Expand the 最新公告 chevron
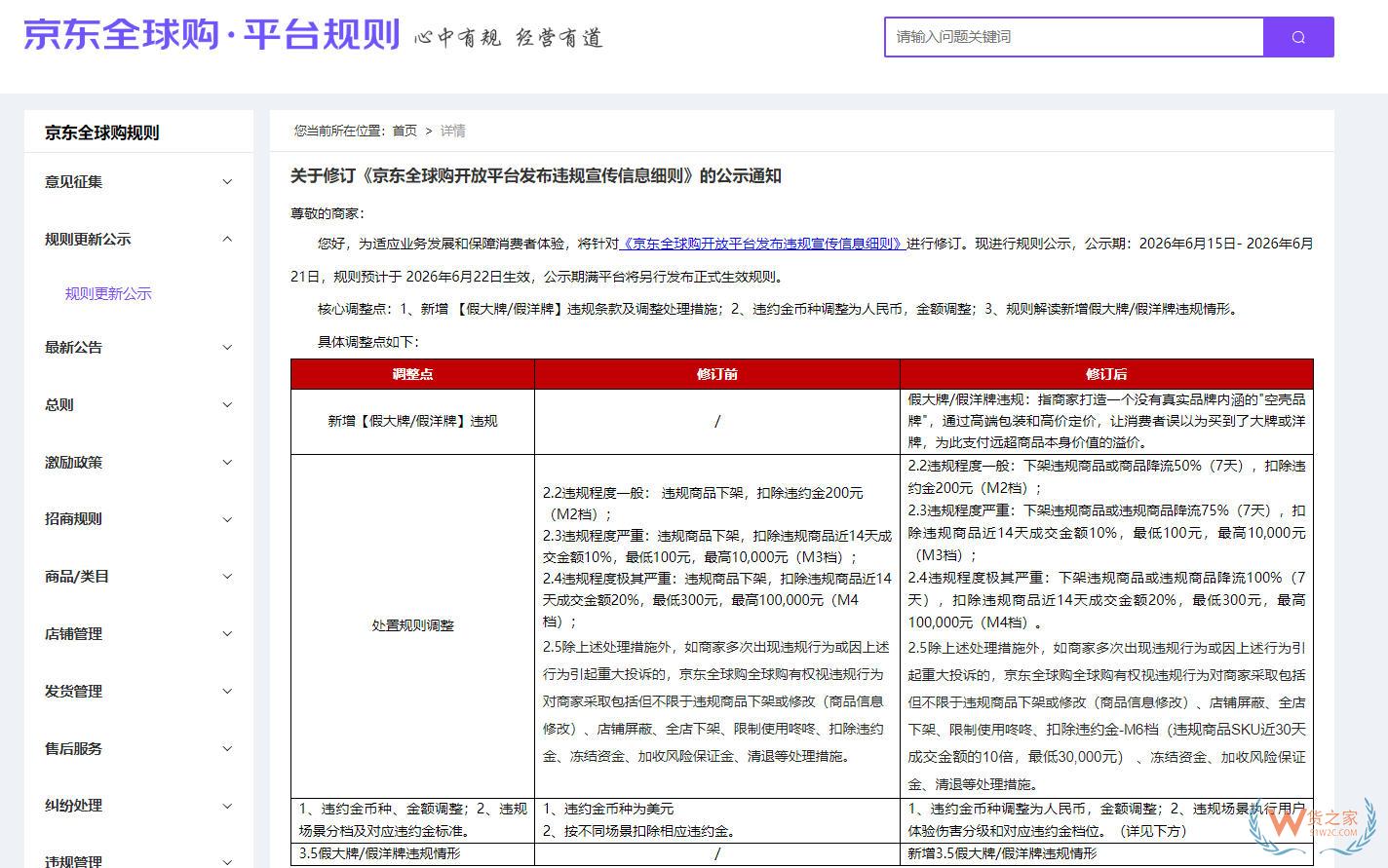The width and height of the screenshot is (1388, 868). coord(227,348)
